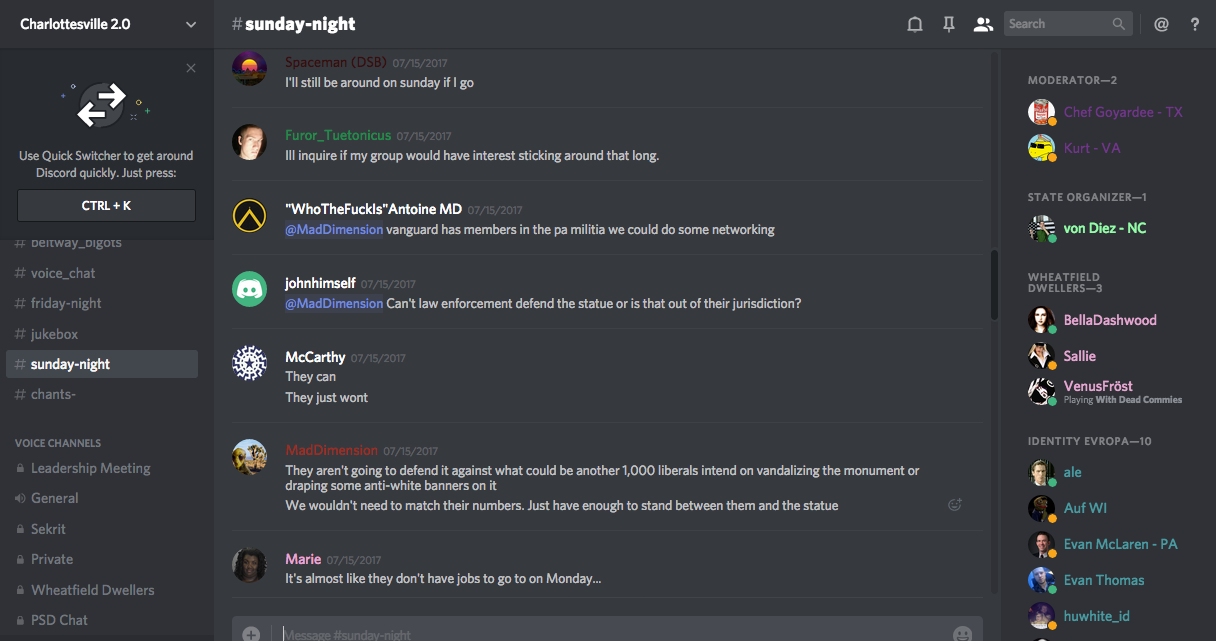The width and height of the screenshot is (1216, 641).
Task: Open the help question mark icon
Action: pyautogui.click(x=1195, y=24)
